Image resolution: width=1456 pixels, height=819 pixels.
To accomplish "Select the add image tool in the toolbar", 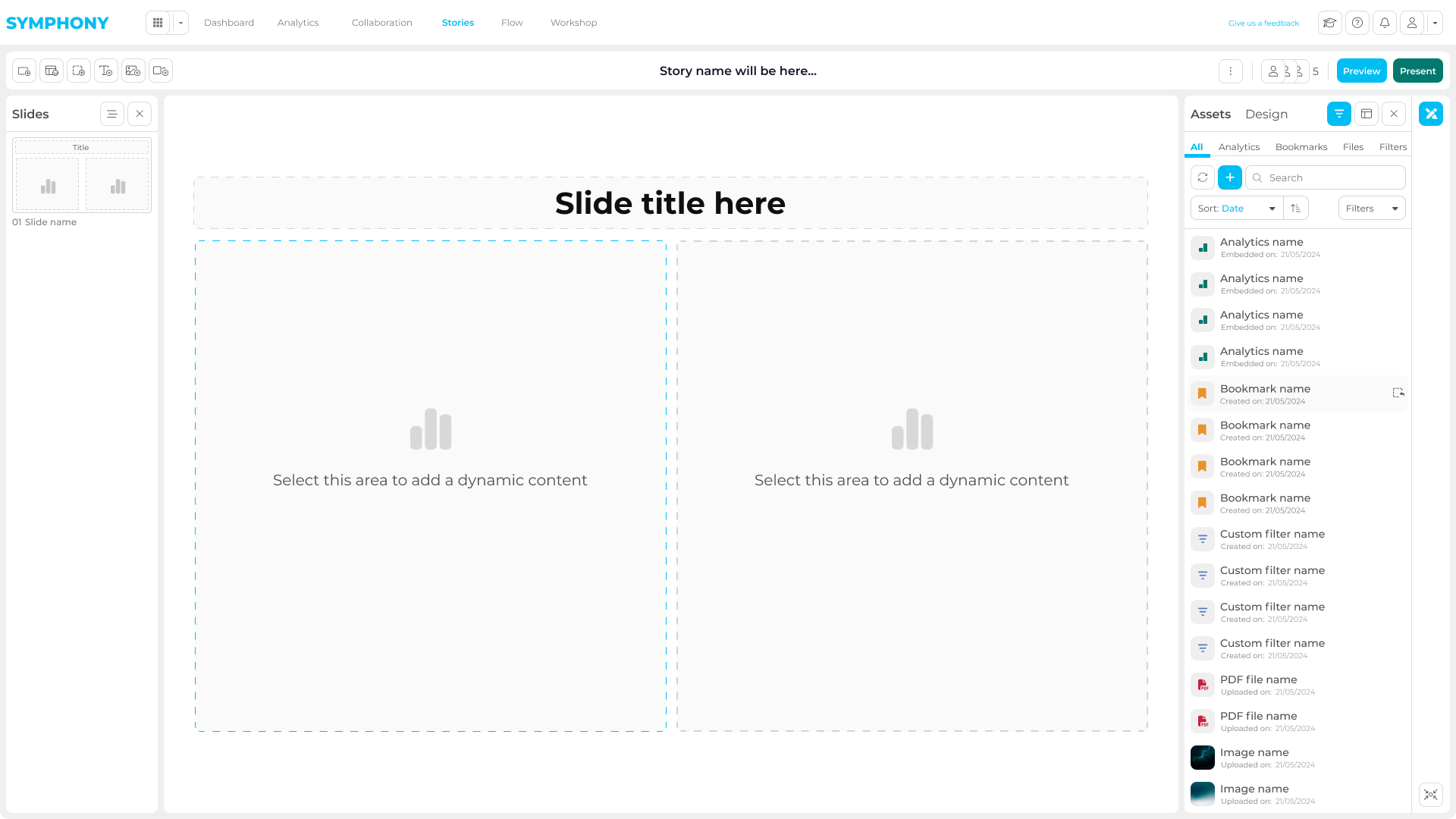I will (x=133, y=71).
